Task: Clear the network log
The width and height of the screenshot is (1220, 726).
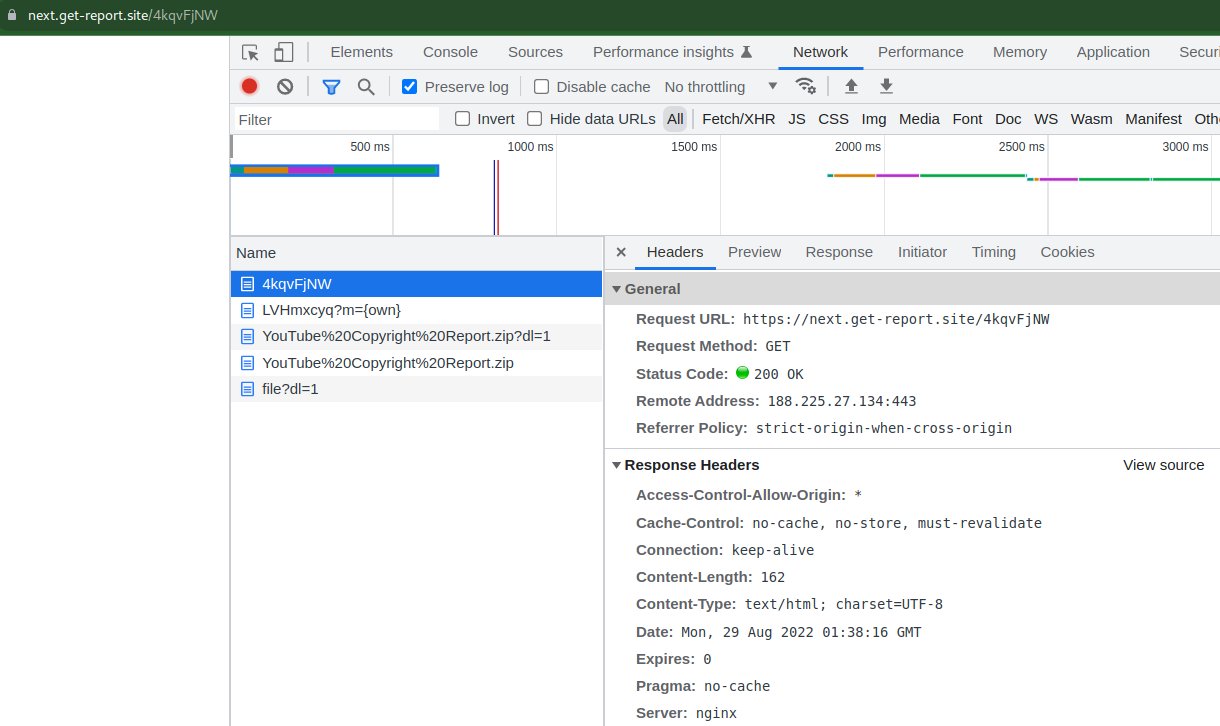Action: pyautogui.click(x=285, y=87)
